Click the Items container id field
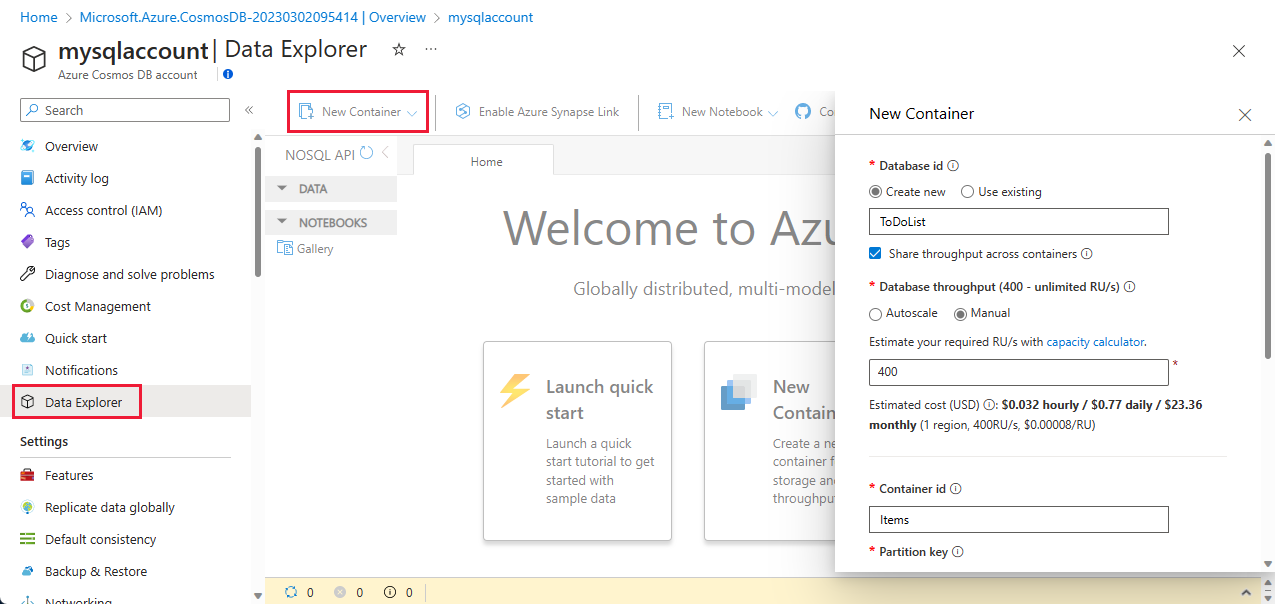This screenshot has width=1275, height=604. 1019,520
